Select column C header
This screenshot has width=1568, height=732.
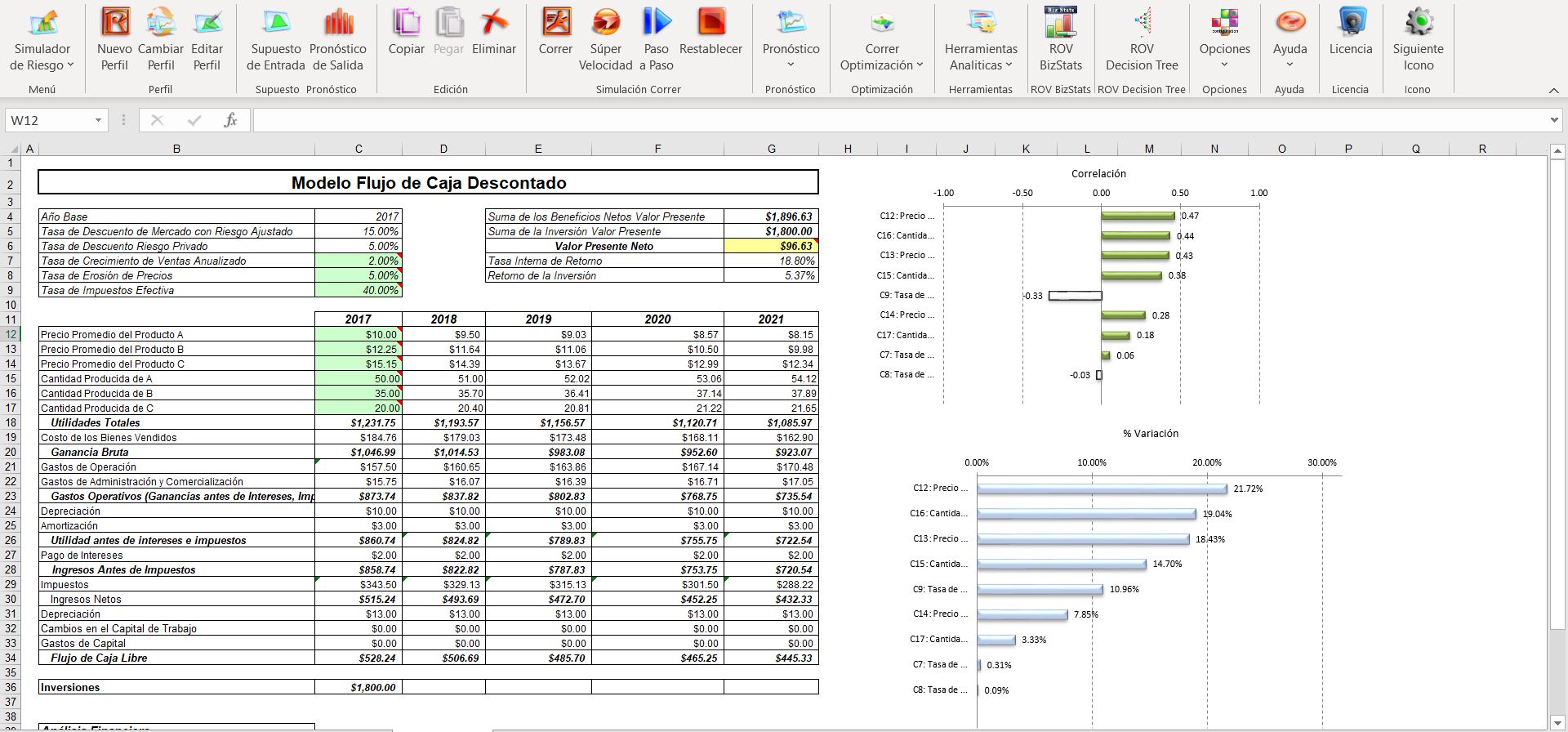click(x=359, y=149)
